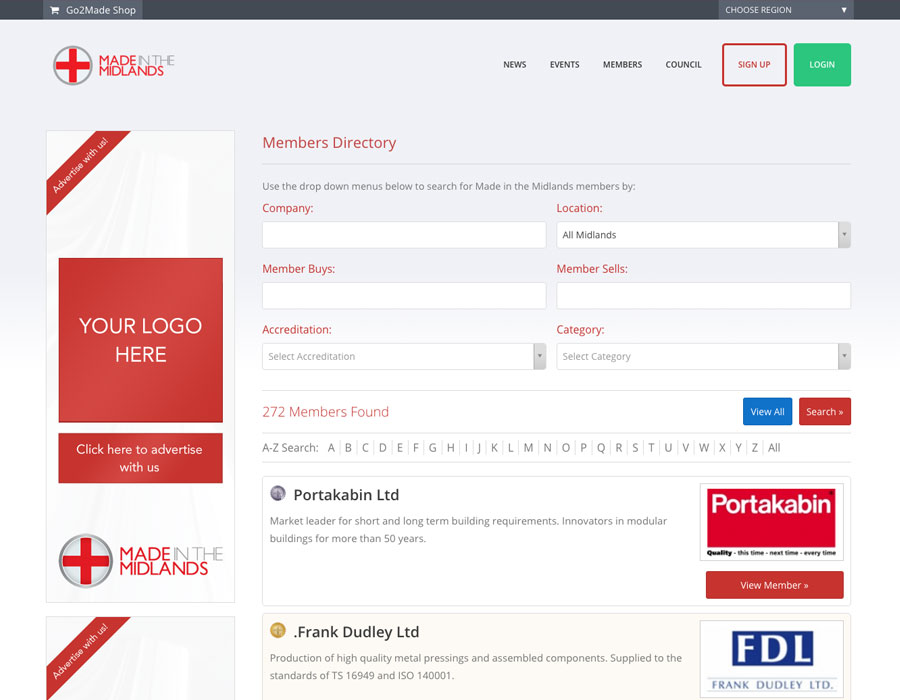Expand the Select Accreditation dropdown
The width and height of the screenshot is (900, 700).
pos(404,356)
